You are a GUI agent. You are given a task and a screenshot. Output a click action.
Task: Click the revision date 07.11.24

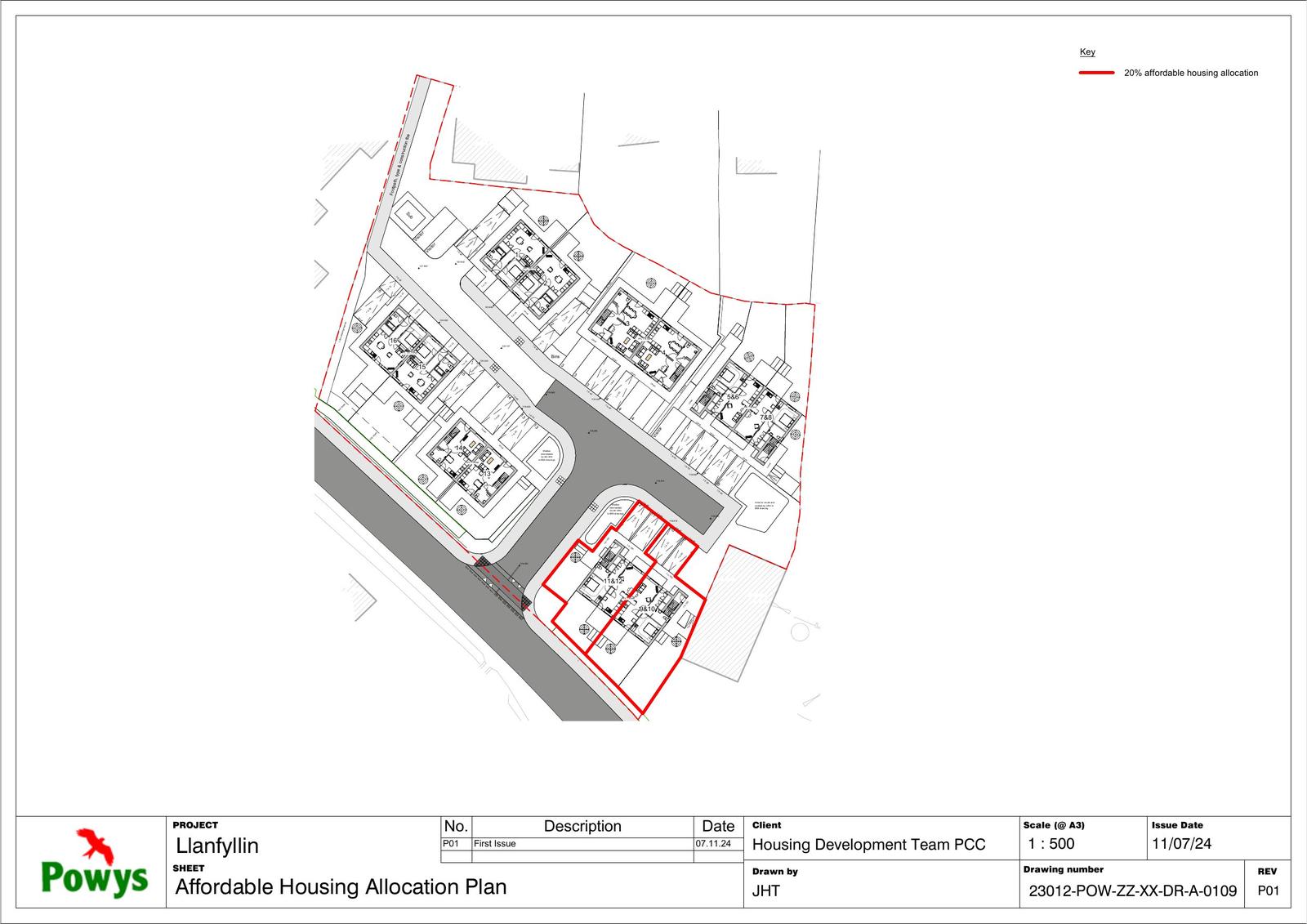[x=713, y=844]
